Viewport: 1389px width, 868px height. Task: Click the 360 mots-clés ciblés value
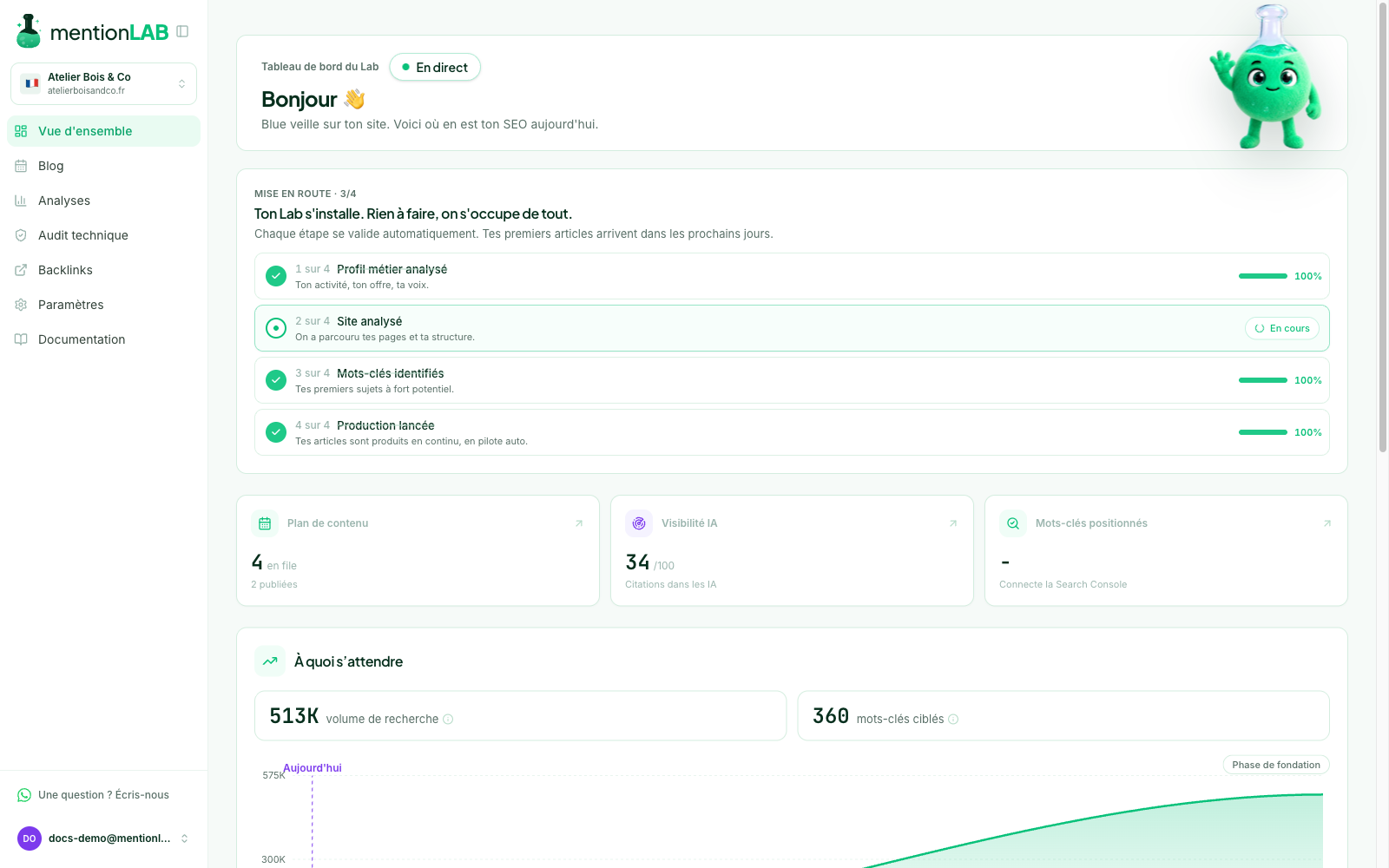coord(831,716)
